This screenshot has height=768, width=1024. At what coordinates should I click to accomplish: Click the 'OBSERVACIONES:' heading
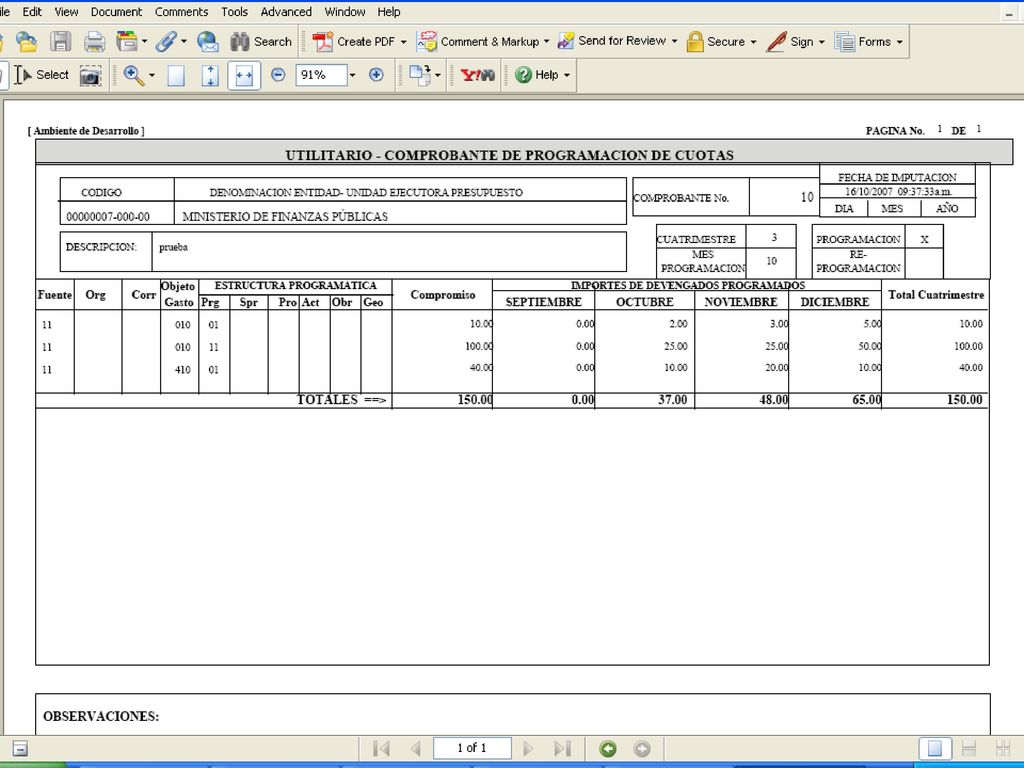[x=101, y=716]
